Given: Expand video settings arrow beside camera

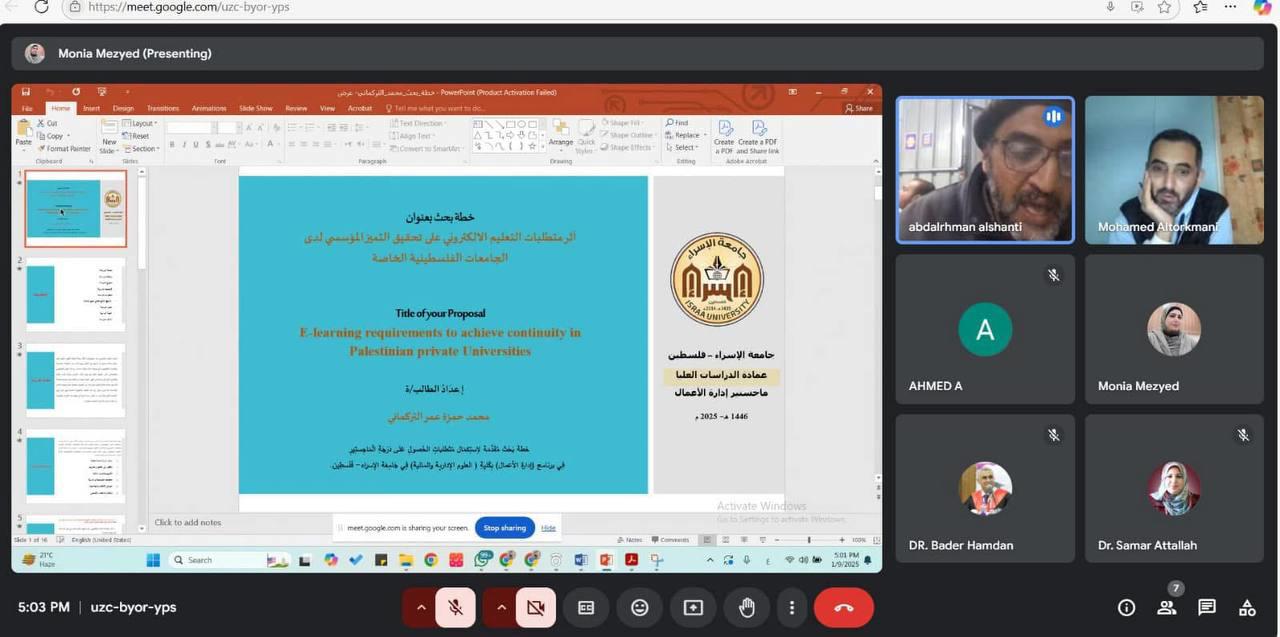Looking at the screenshot, I should coord(500,607).
